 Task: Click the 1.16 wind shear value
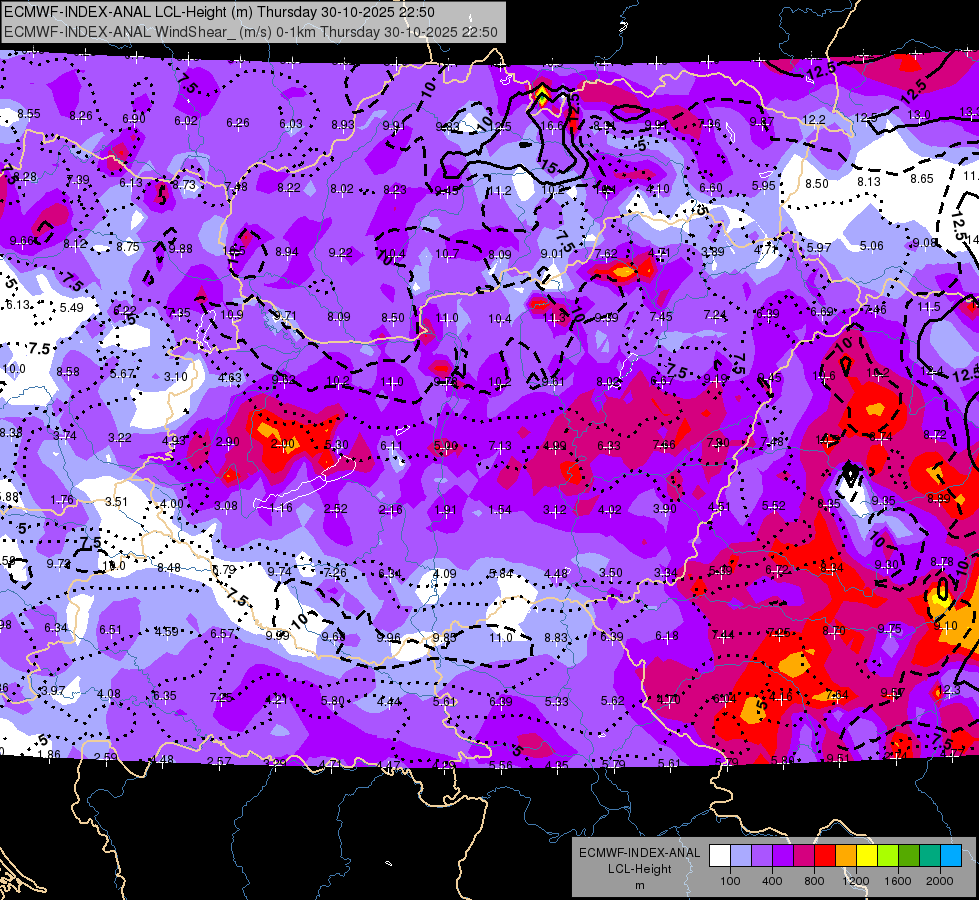point(281,508)
